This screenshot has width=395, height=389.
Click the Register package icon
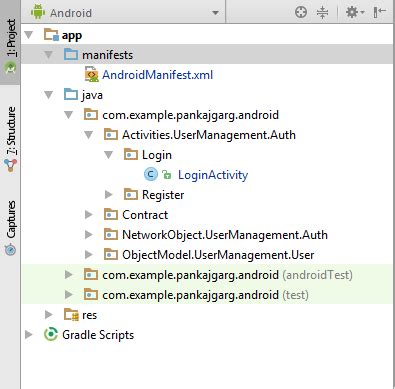[x=131, y=195]
